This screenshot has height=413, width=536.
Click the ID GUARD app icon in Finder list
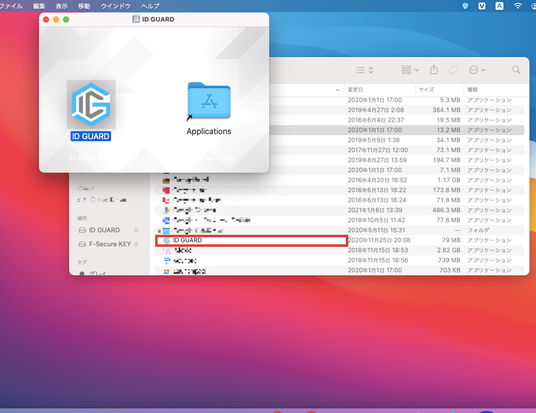click(166, 240)
